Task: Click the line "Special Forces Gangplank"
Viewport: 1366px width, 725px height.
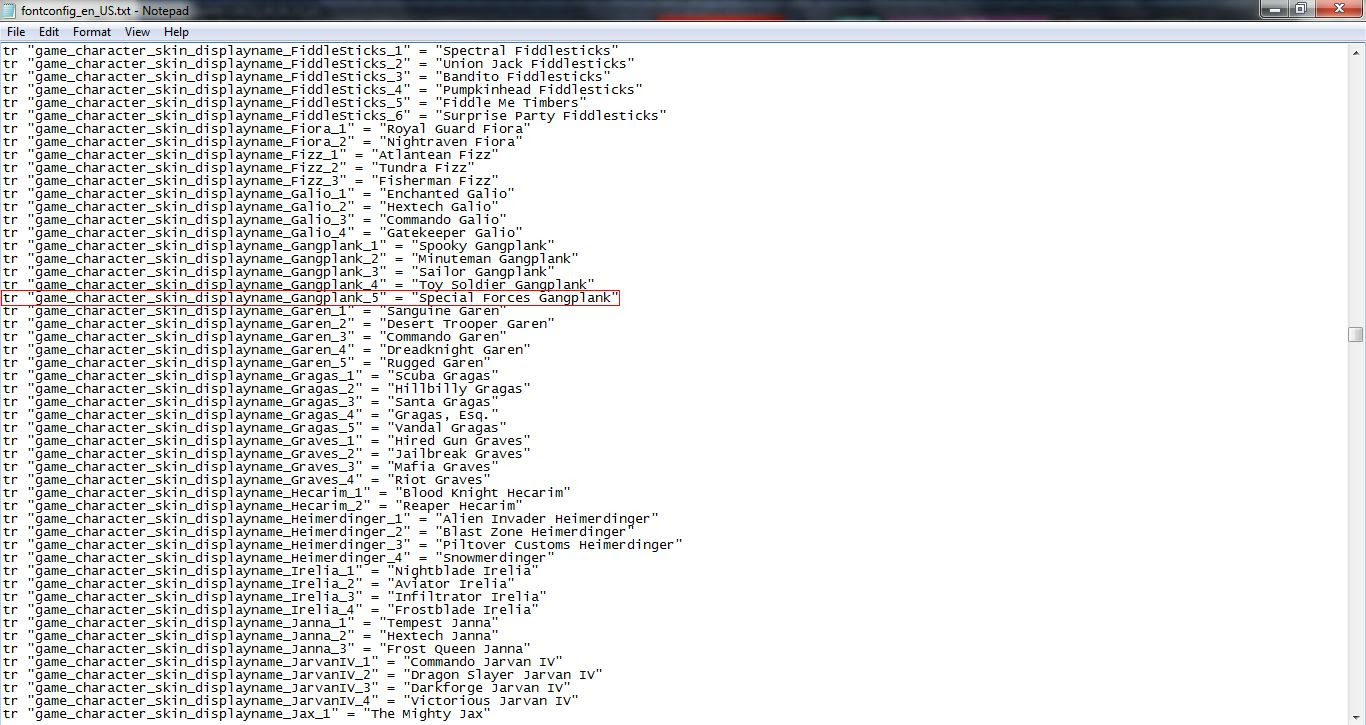Action: pos(311,298)
